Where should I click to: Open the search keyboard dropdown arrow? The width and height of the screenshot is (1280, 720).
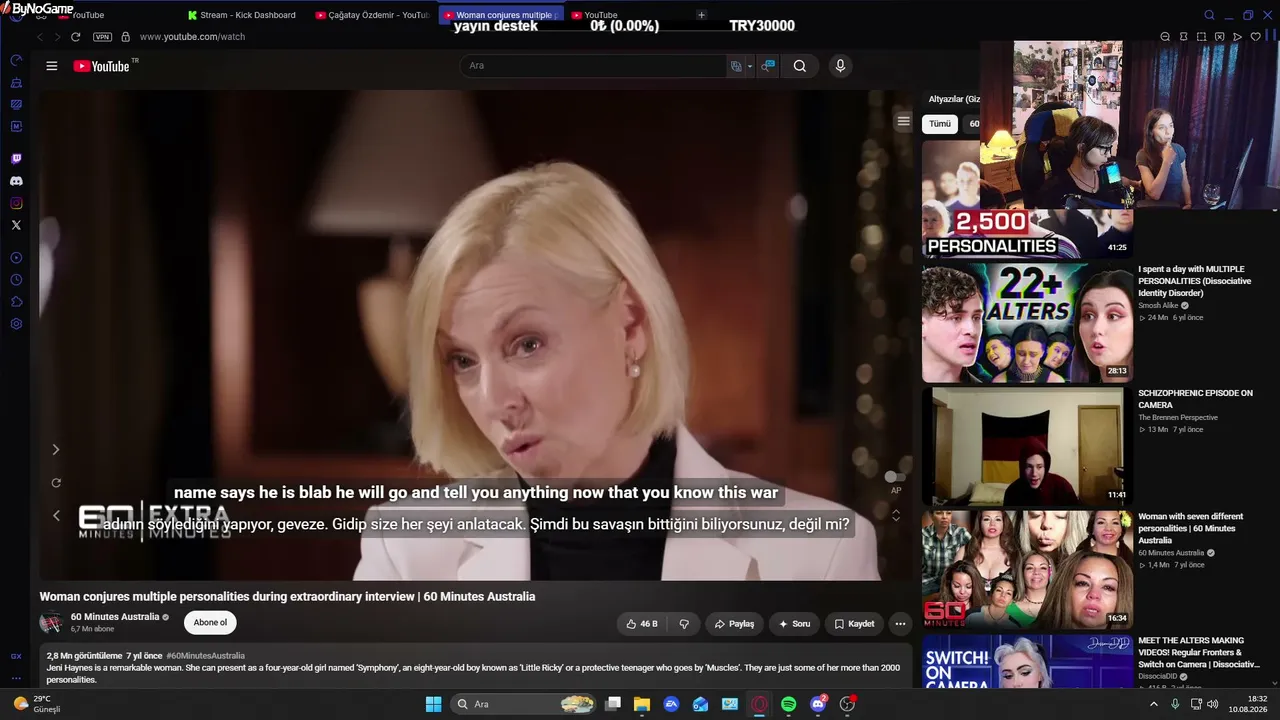pyautogui.click(x=750, y=66)
